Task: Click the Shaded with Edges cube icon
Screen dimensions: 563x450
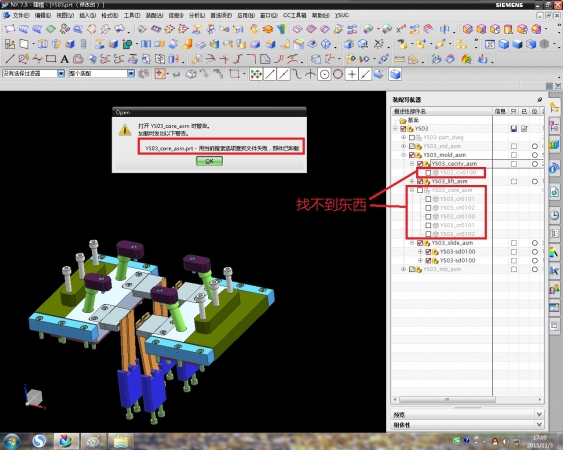Action: click(503, 44)
